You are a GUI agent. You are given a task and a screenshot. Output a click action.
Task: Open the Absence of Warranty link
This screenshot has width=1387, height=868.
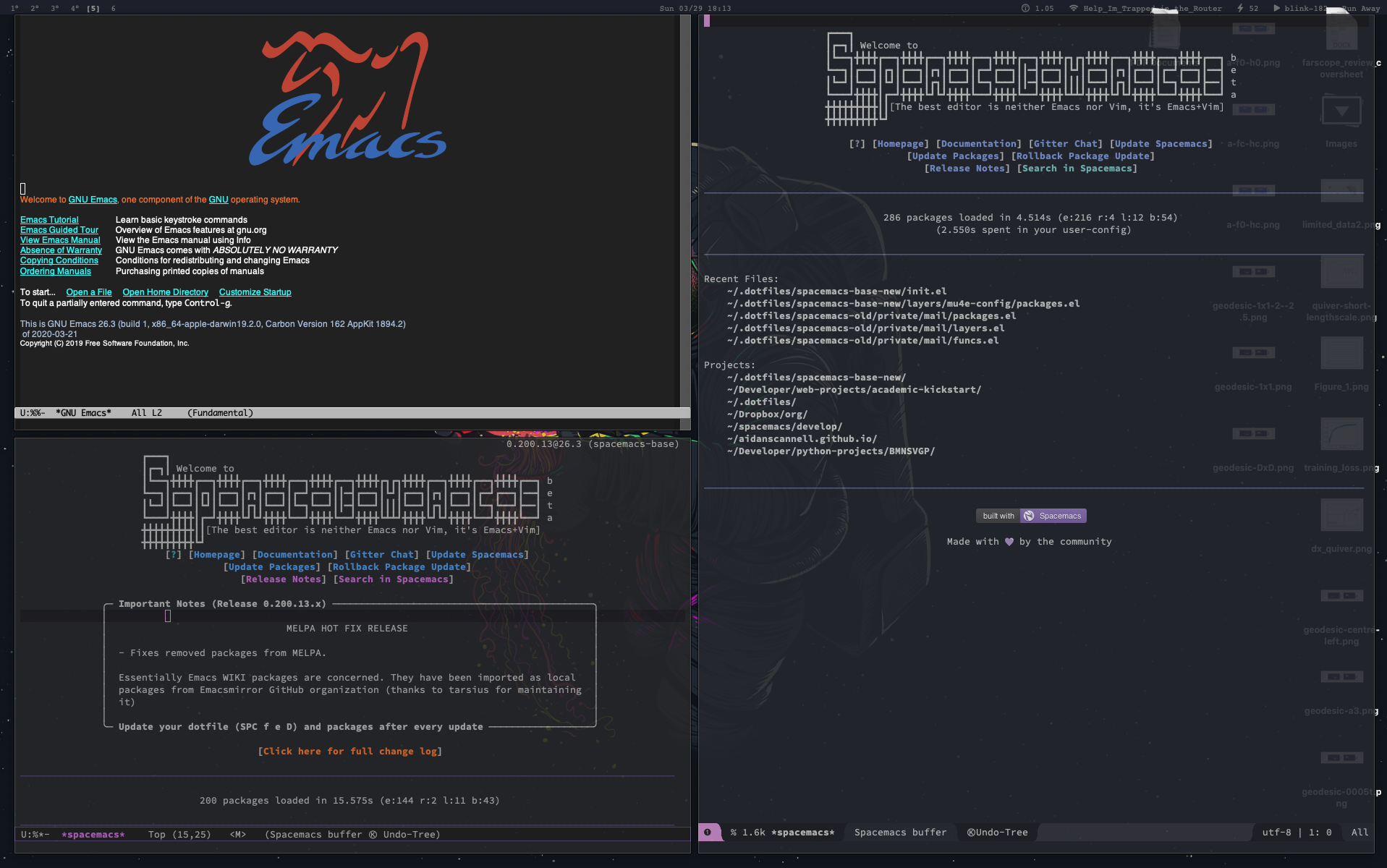tap(61, 250)
